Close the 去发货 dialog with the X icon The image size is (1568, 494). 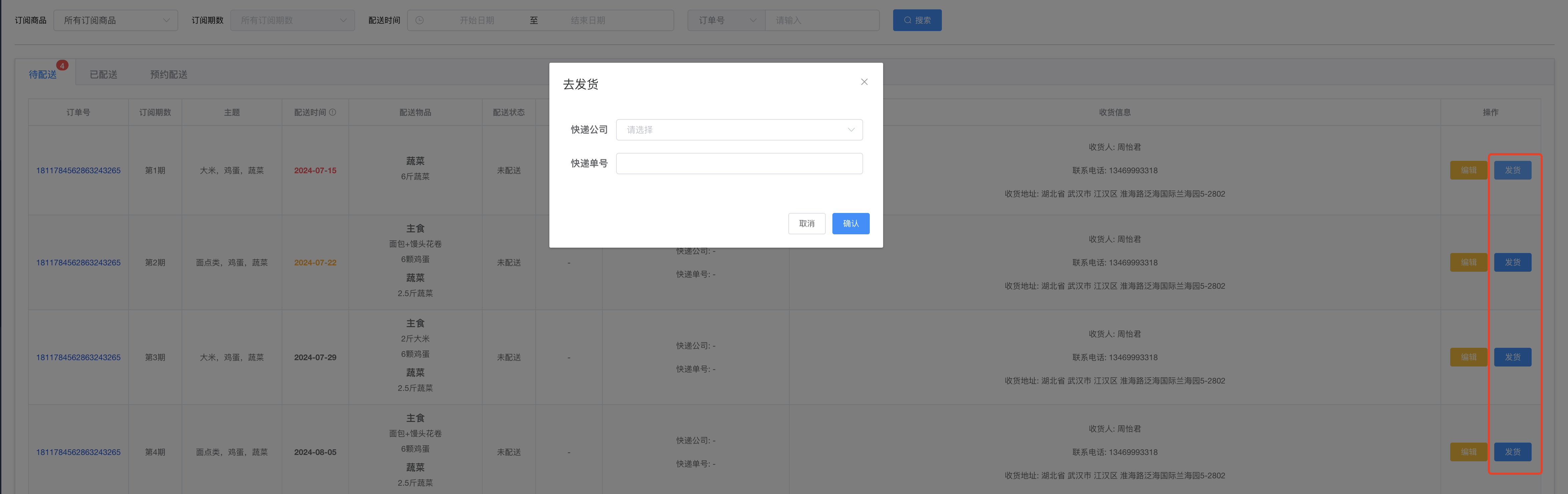(x=864, y=81)
